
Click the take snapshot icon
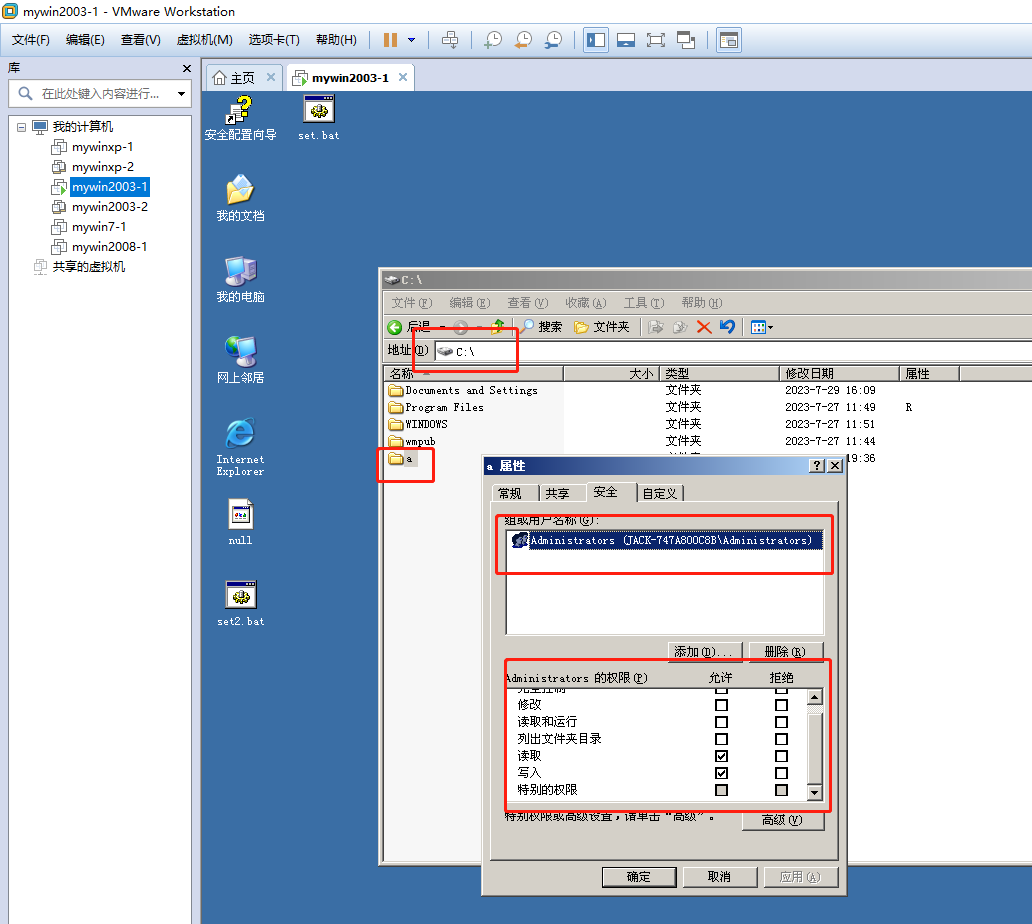(492, 40)
